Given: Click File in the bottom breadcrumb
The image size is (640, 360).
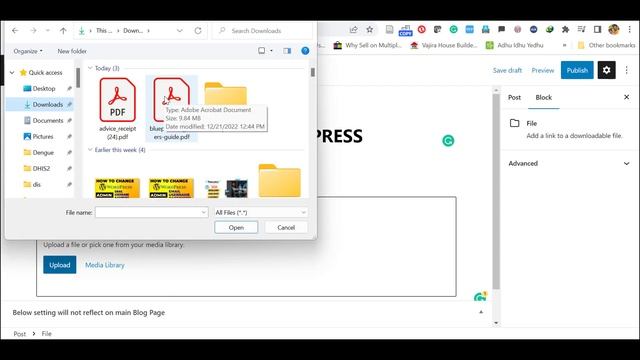Looking at the screenshot, I should coord(47,334).
